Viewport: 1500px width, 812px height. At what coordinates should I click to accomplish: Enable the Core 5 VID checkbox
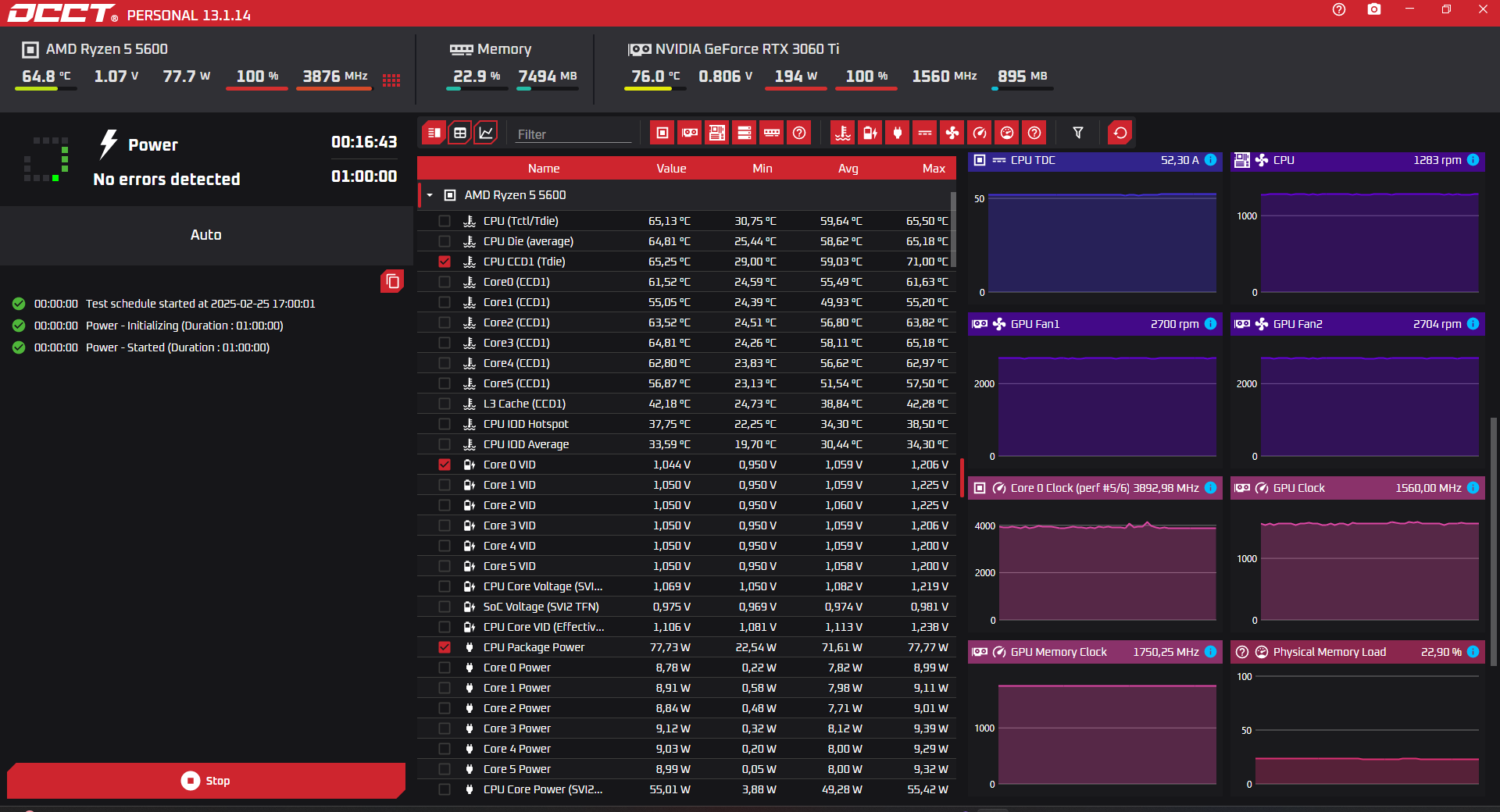[x=445, y=566]
